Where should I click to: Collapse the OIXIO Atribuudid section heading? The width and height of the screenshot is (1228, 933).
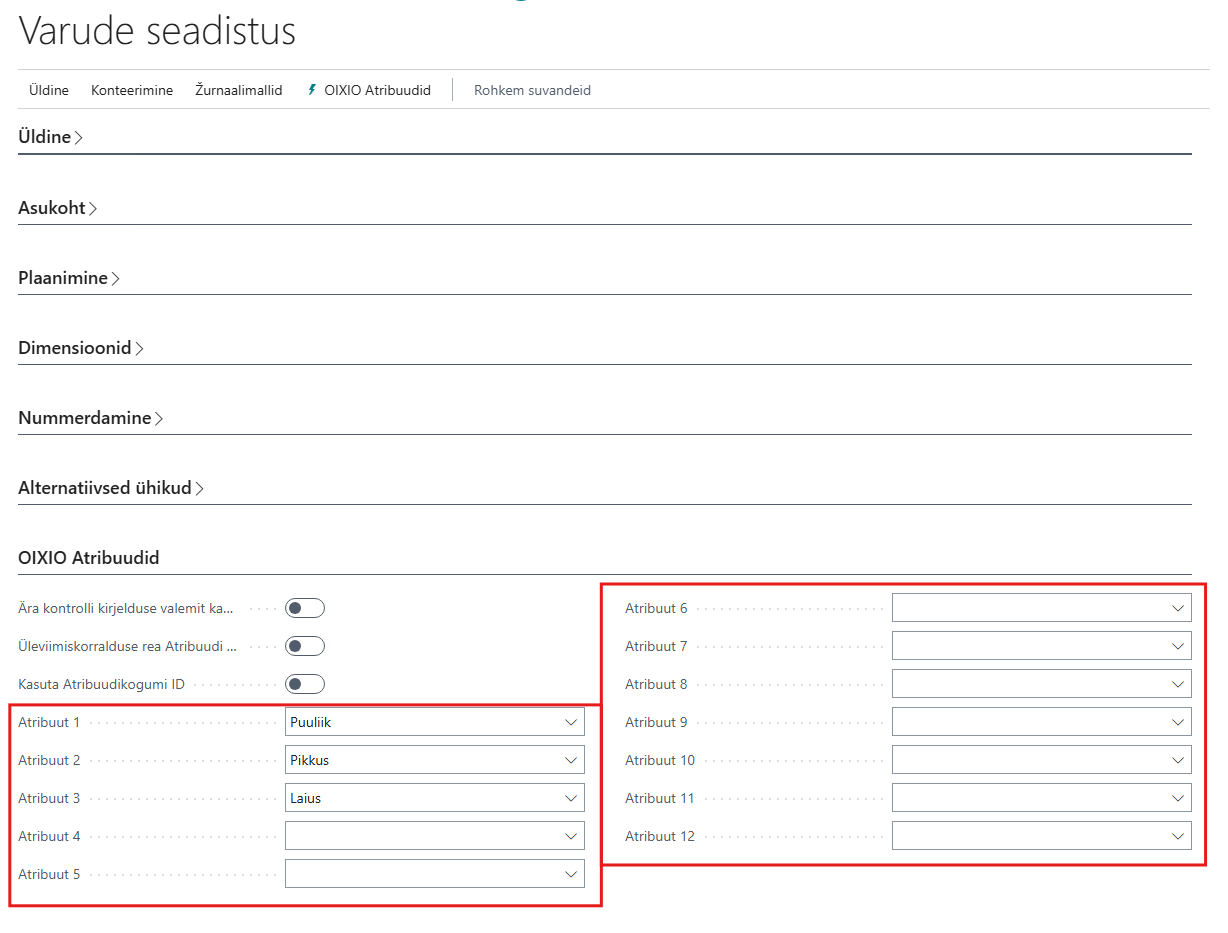(88, 558)
